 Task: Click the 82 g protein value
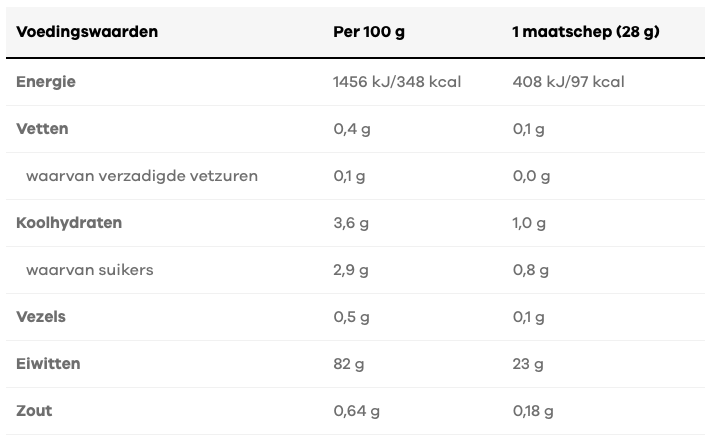point(349,364)
